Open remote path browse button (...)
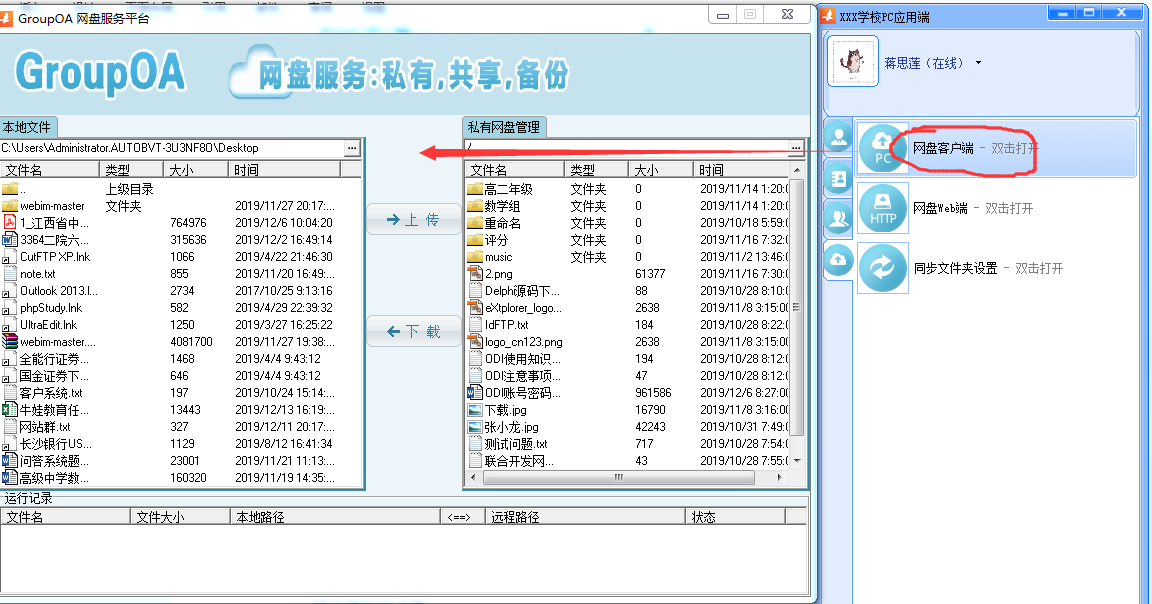This screenshot has height=604, width=1152. coord(796,148)
